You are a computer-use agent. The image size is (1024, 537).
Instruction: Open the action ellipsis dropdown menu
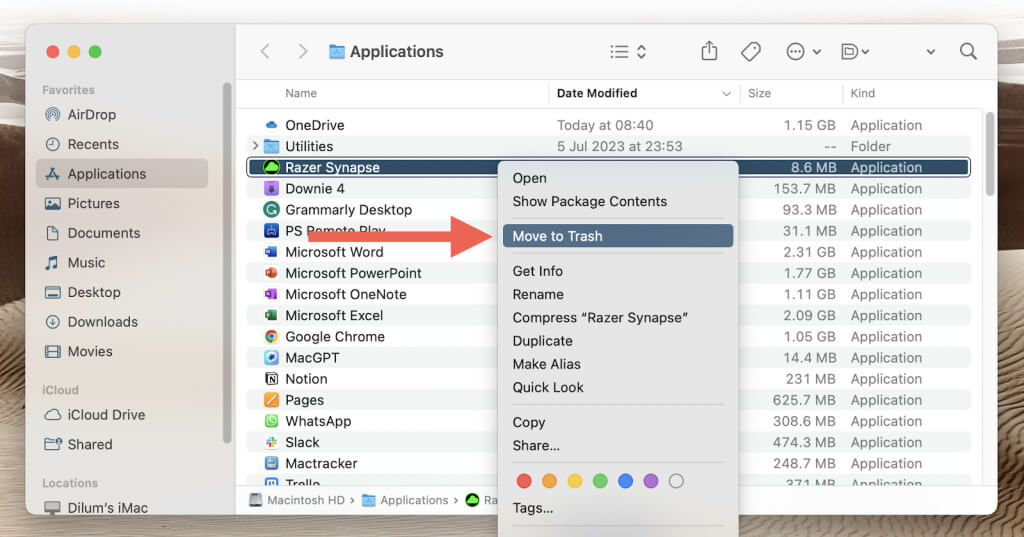click(x=803, y=51)
